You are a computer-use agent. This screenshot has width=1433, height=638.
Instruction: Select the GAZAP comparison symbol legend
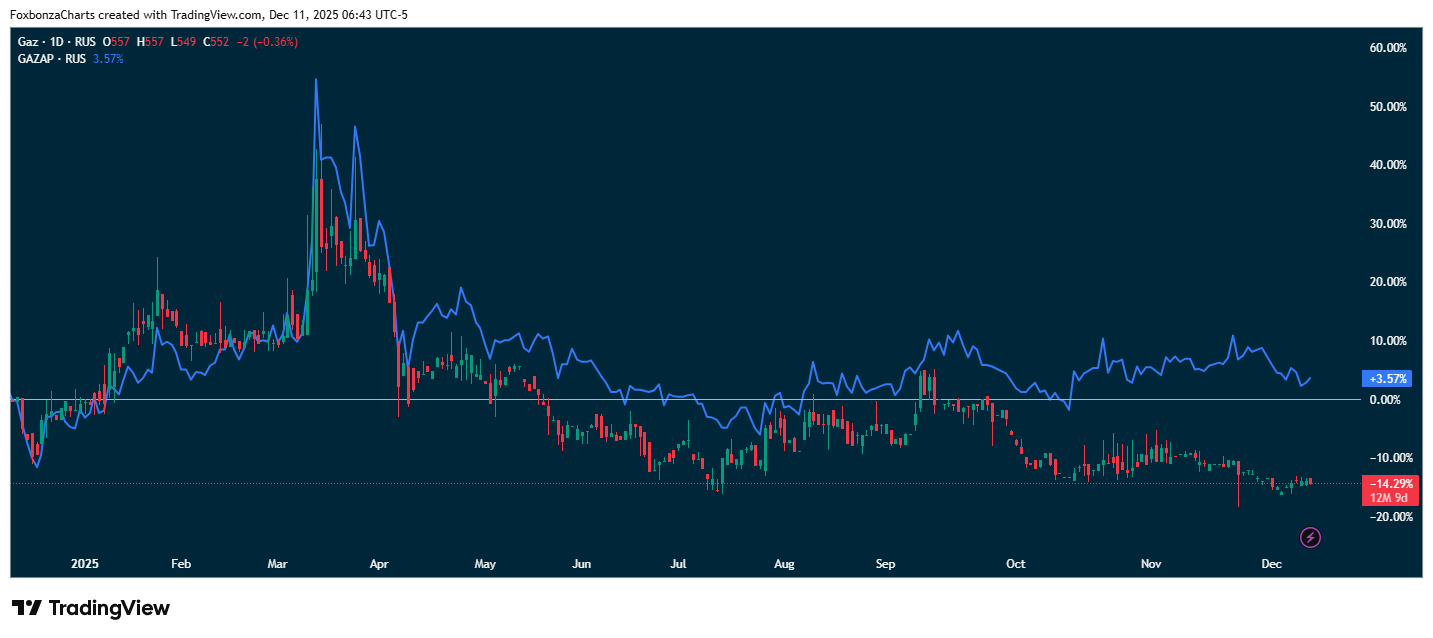click(x=40, y=59)
